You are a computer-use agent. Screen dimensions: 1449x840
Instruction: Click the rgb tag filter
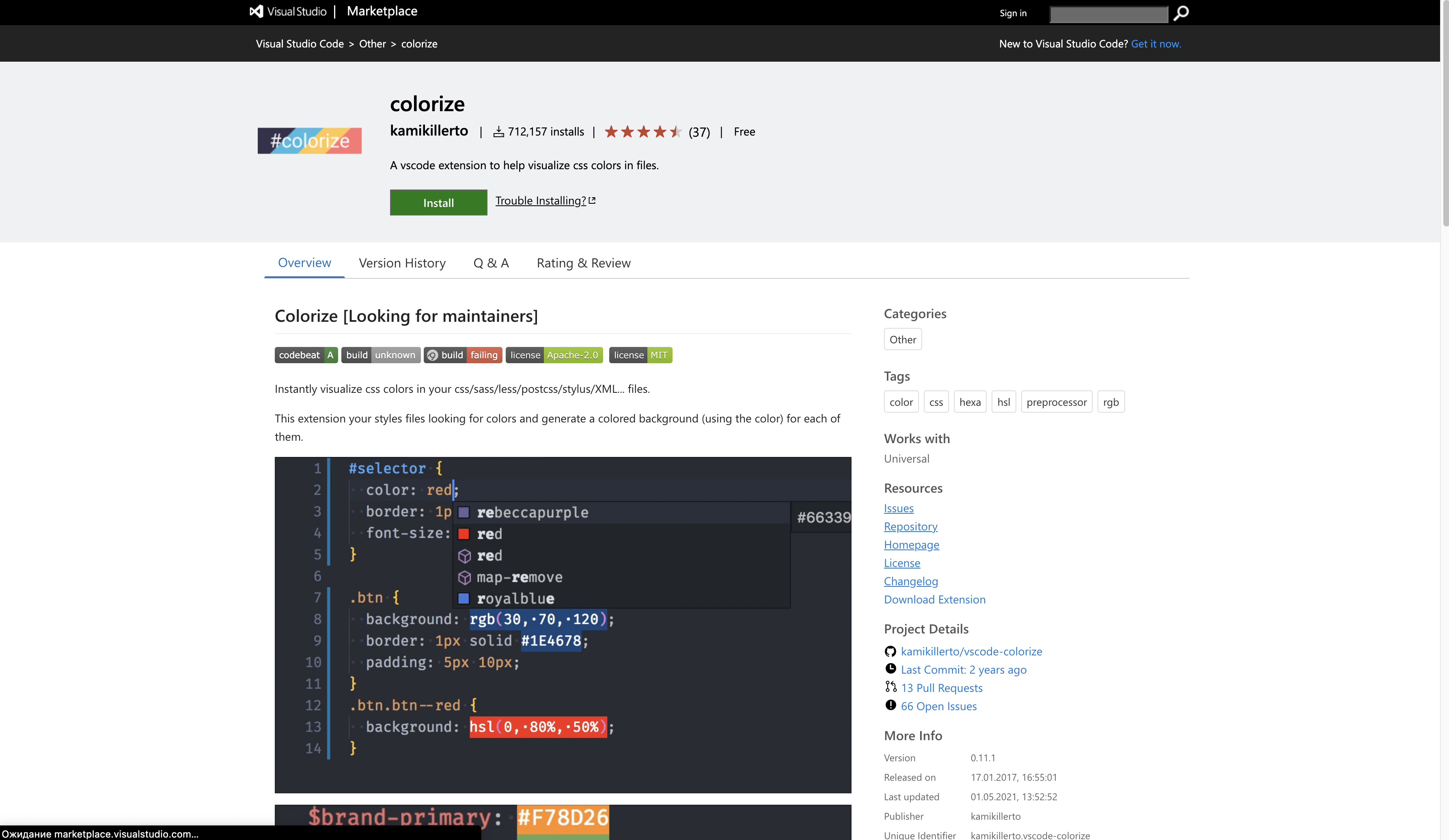click(1111, 401)
